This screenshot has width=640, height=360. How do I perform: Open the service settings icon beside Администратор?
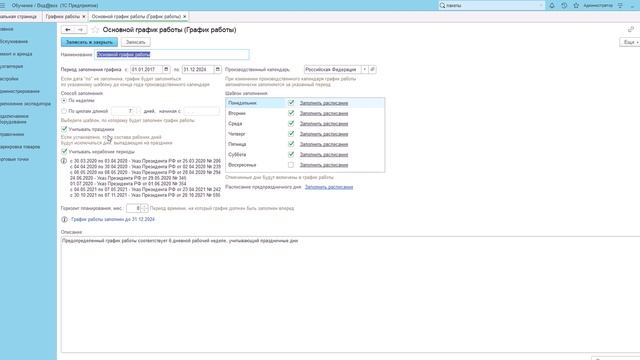click(x=620, y=5)
